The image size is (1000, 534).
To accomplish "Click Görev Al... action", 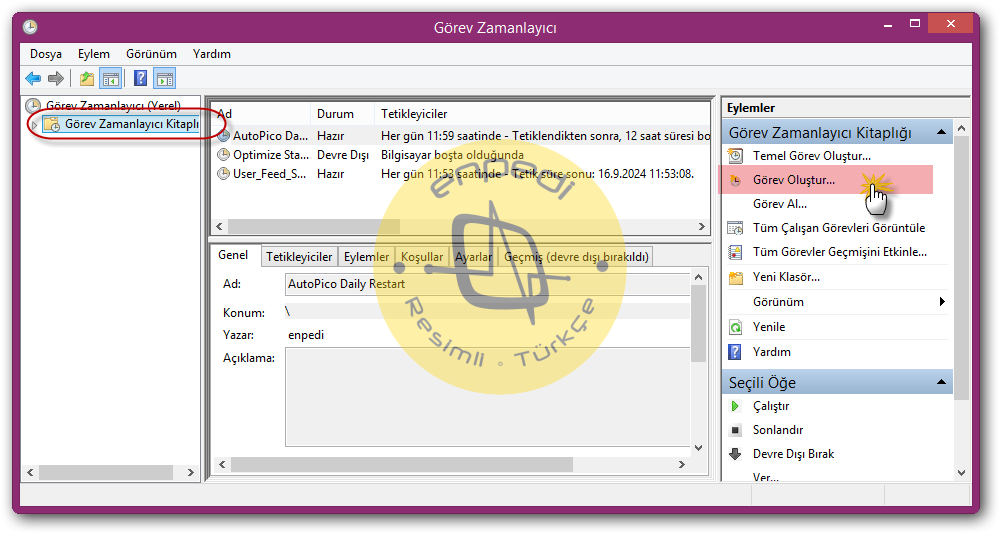I will (779, 204).
